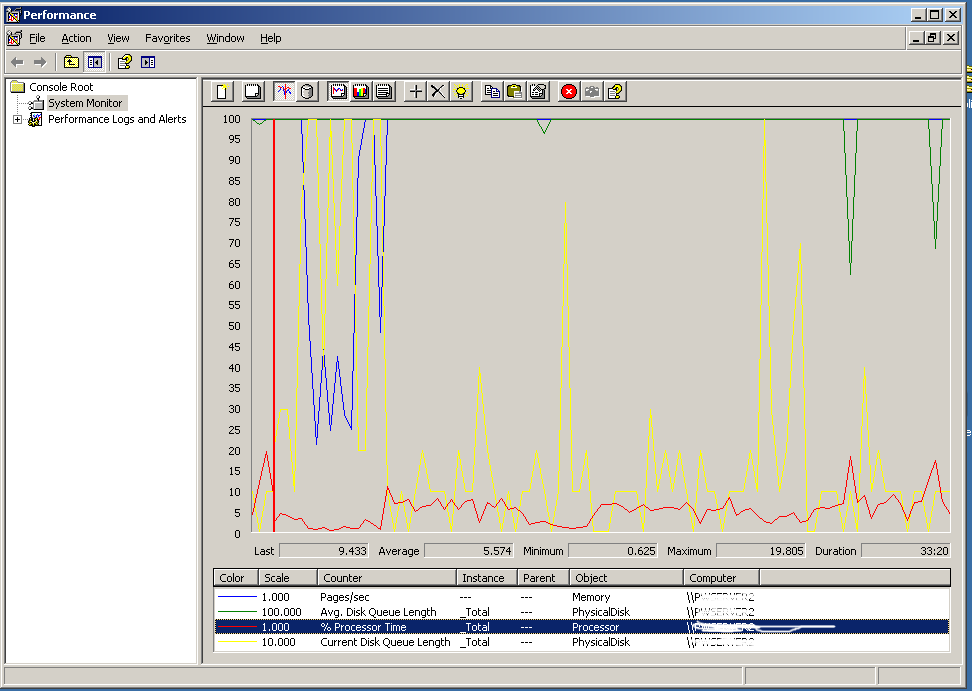The height and width of the screenshot is (691, 972).
Task: Add a counter with the plus icon
Action: point(416,91)
